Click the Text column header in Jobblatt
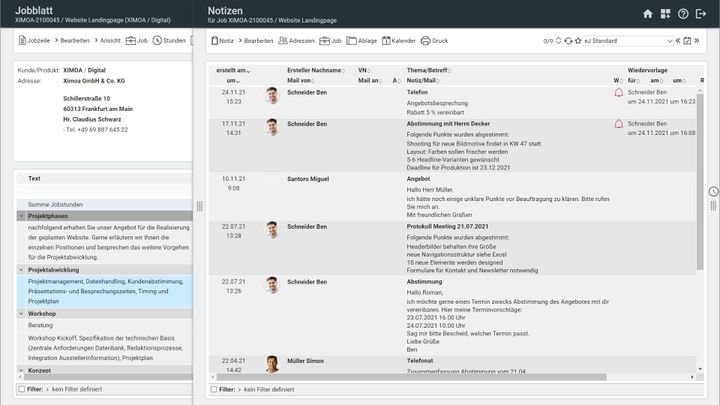The width and height of the screenshot is (720, 405). click(x=34, y=179)
